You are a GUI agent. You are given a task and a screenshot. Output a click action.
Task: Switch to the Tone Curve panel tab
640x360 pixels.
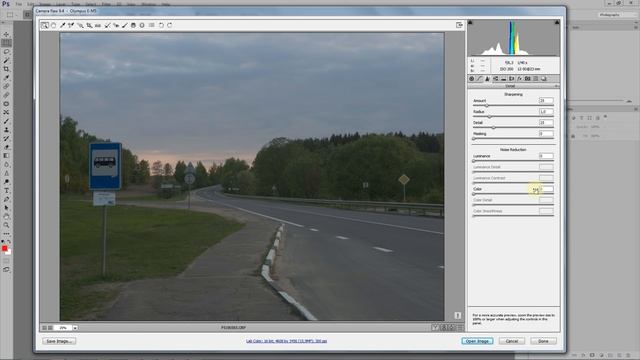(480, 79)
